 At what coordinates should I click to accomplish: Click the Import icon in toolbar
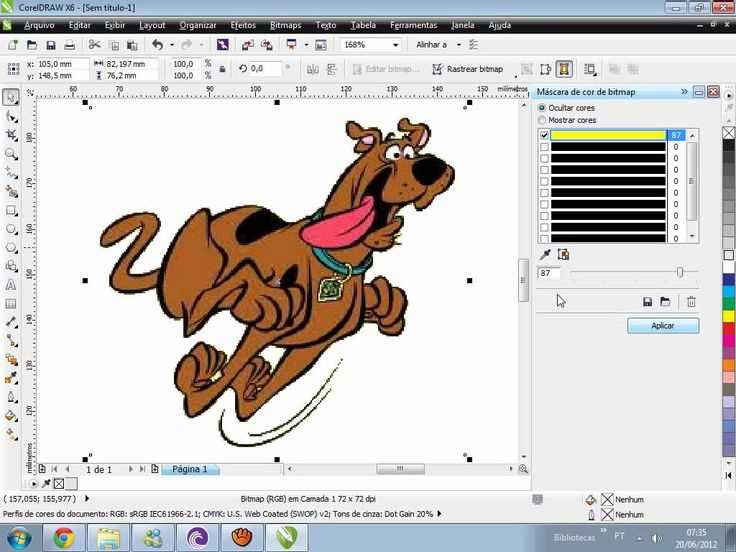click(x=247, y=45)
